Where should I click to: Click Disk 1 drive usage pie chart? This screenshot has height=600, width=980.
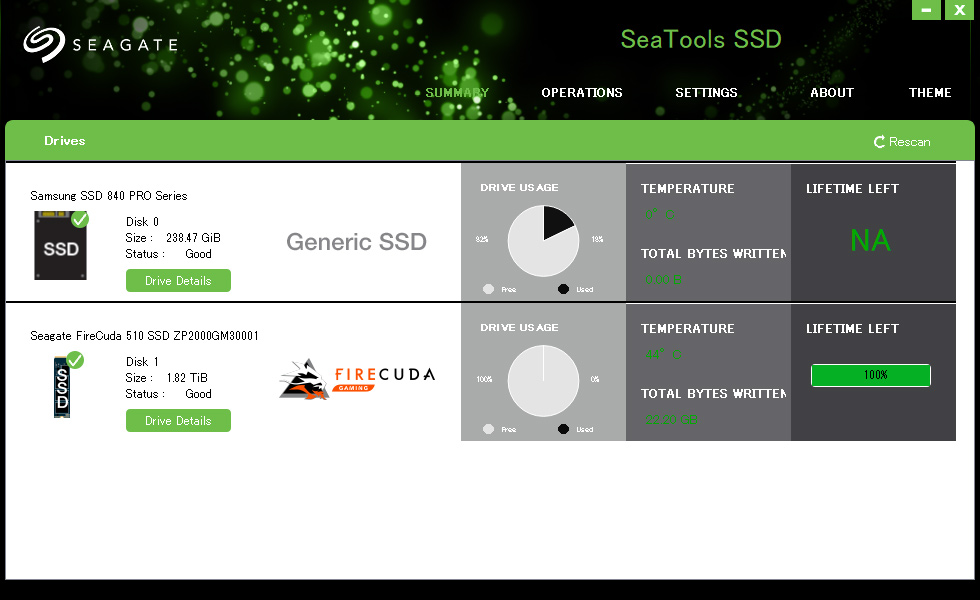[543, 381]
